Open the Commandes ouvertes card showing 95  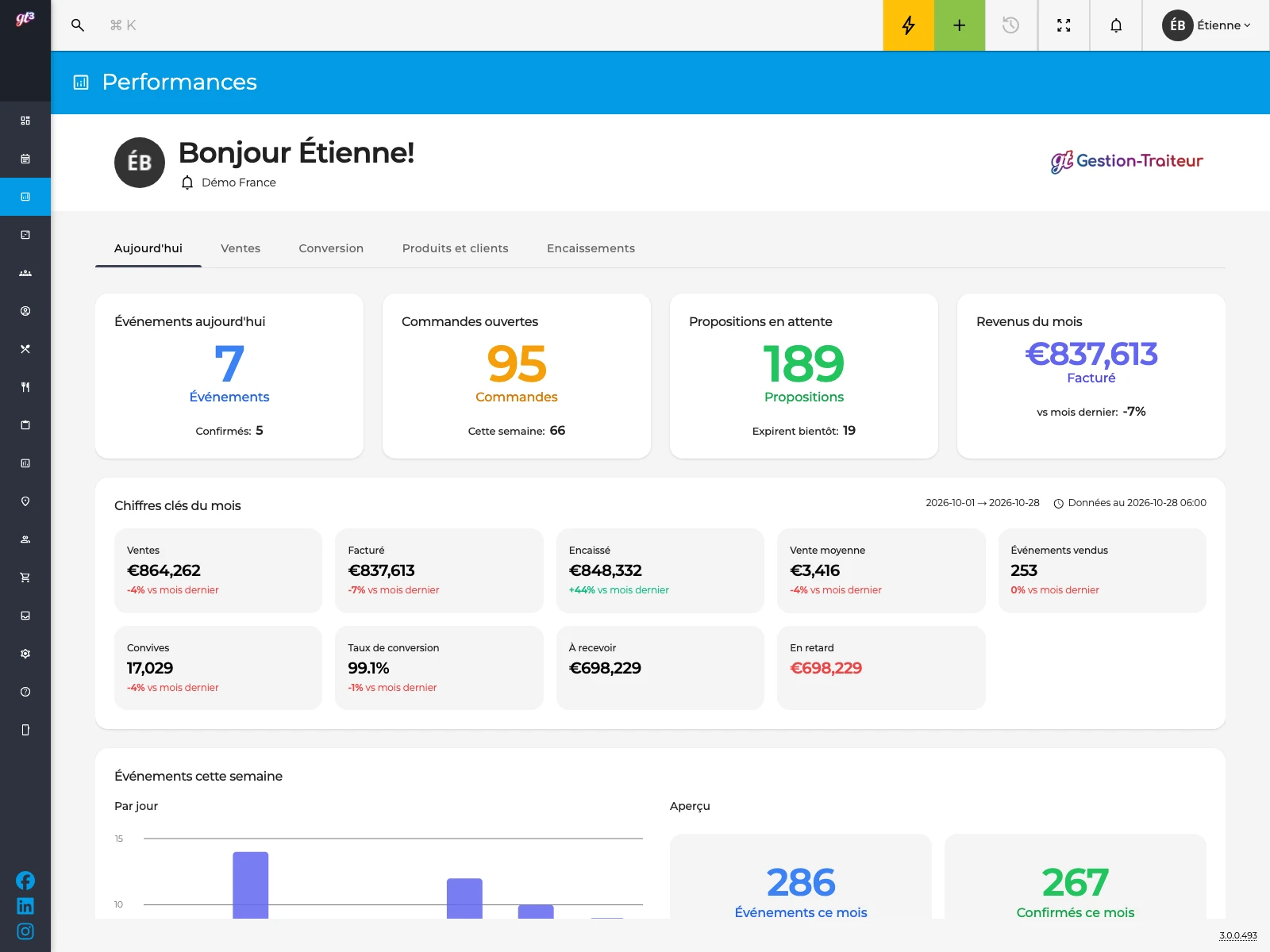pyautogui.click(x=517, y=376)
